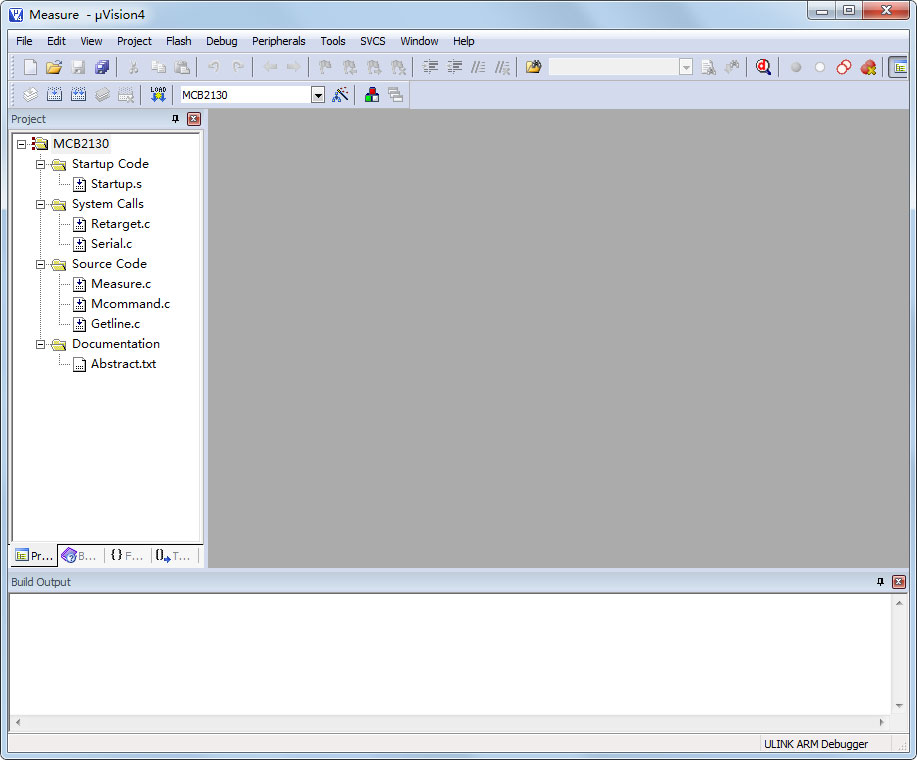Image resolution: width=917 pixels, height=760 pixels.
Task: Open the File menu
Action: (x=24, y=41)
